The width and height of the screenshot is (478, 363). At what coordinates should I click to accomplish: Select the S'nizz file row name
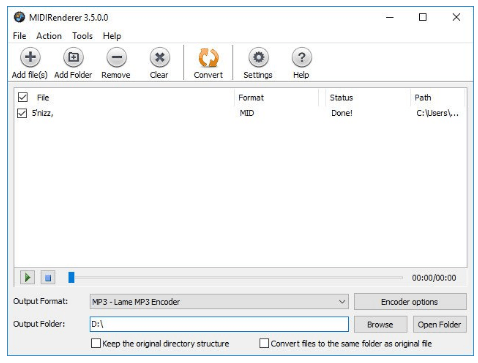42,113
